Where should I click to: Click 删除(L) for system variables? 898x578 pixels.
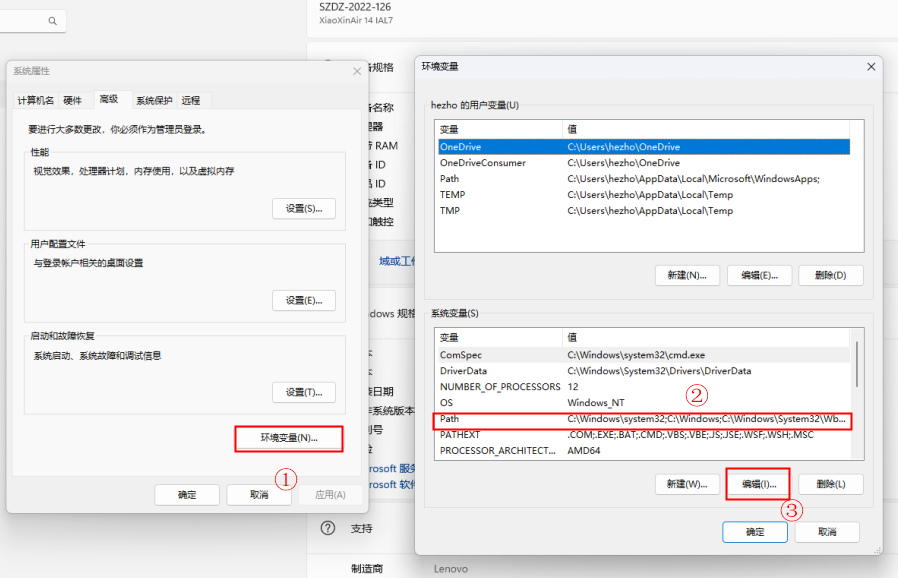pyautogui.click(x=831, y=484)
